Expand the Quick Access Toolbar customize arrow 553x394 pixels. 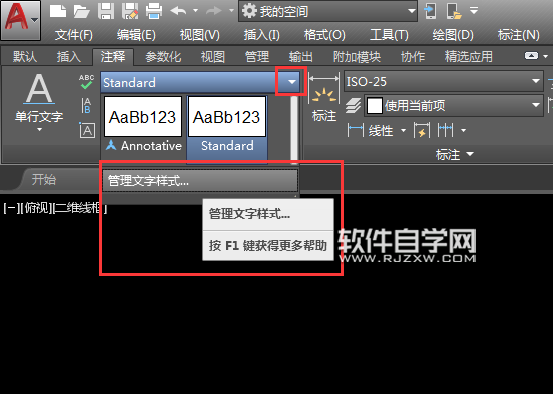point(474,11)
